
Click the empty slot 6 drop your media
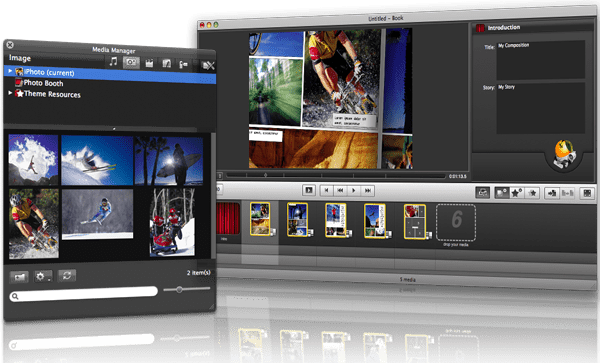[456, 223]
